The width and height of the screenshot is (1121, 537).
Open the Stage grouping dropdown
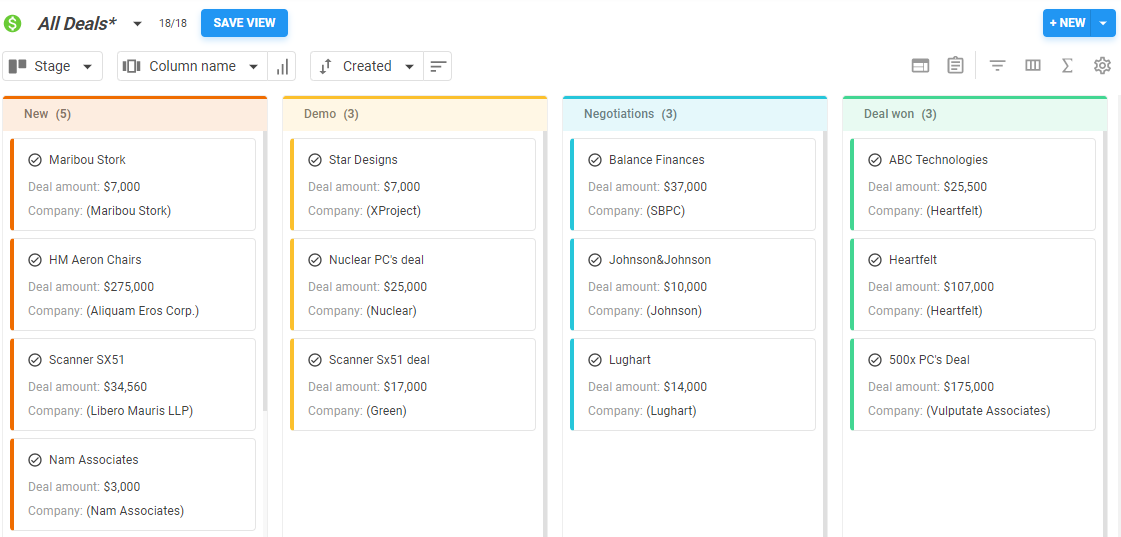[x=52, y=66]
